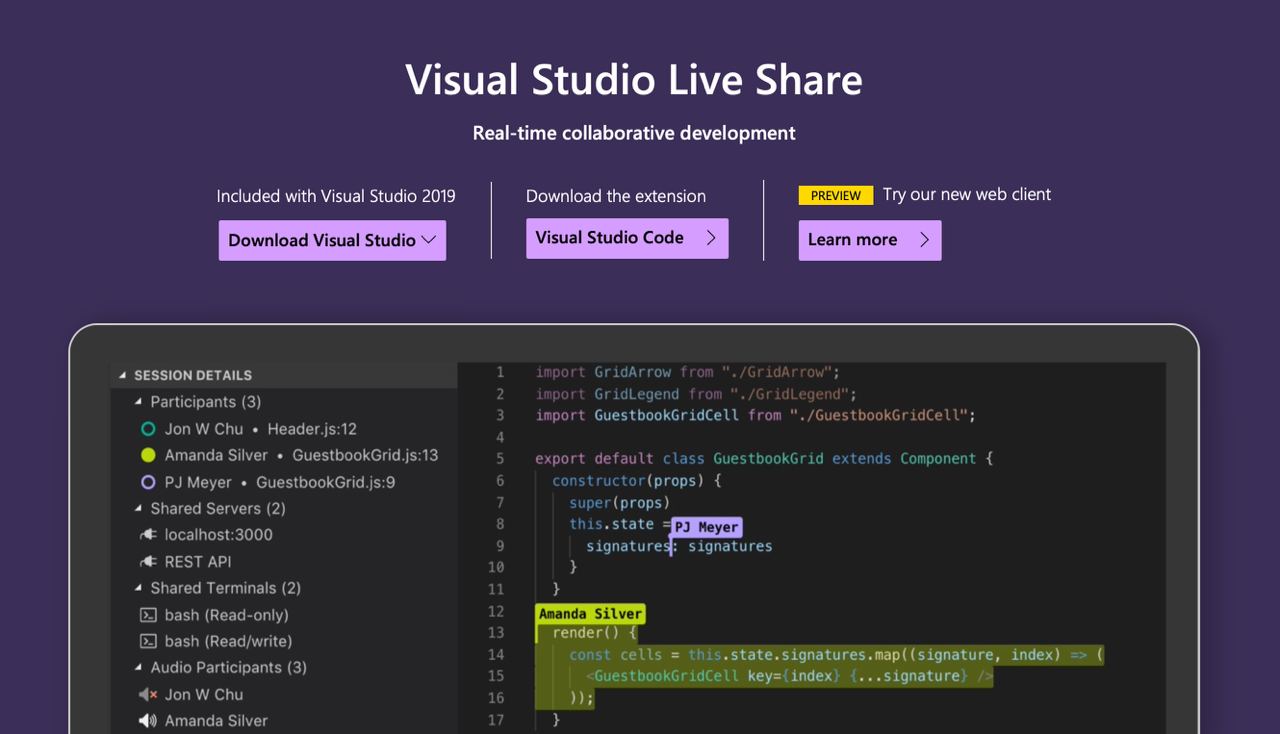
Task: Click the 'signatures: signatures' code line
Action: 679,546
